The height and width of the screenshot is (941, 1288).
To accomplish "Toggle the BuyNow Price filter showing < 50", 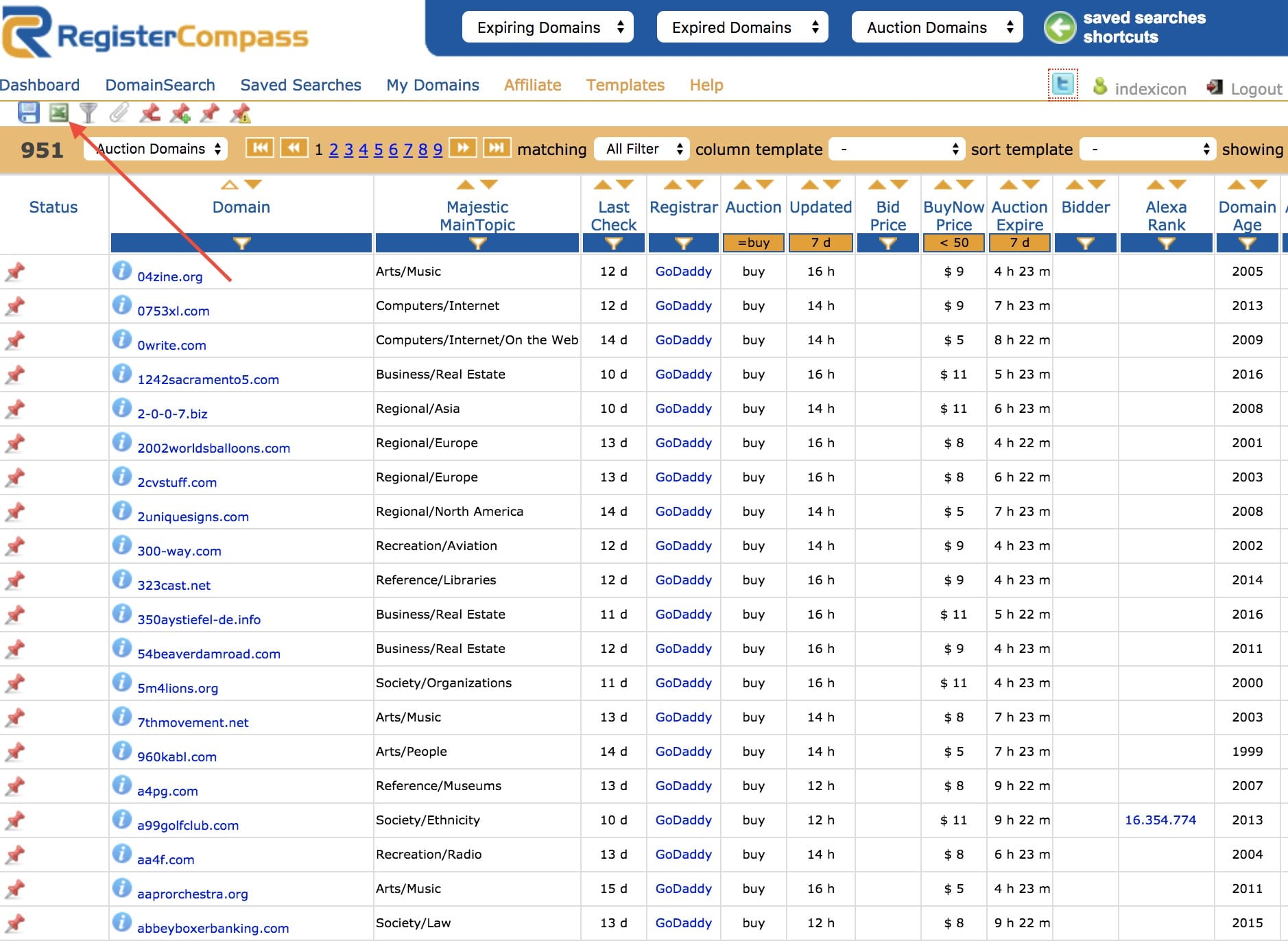I will pos(954,242).
